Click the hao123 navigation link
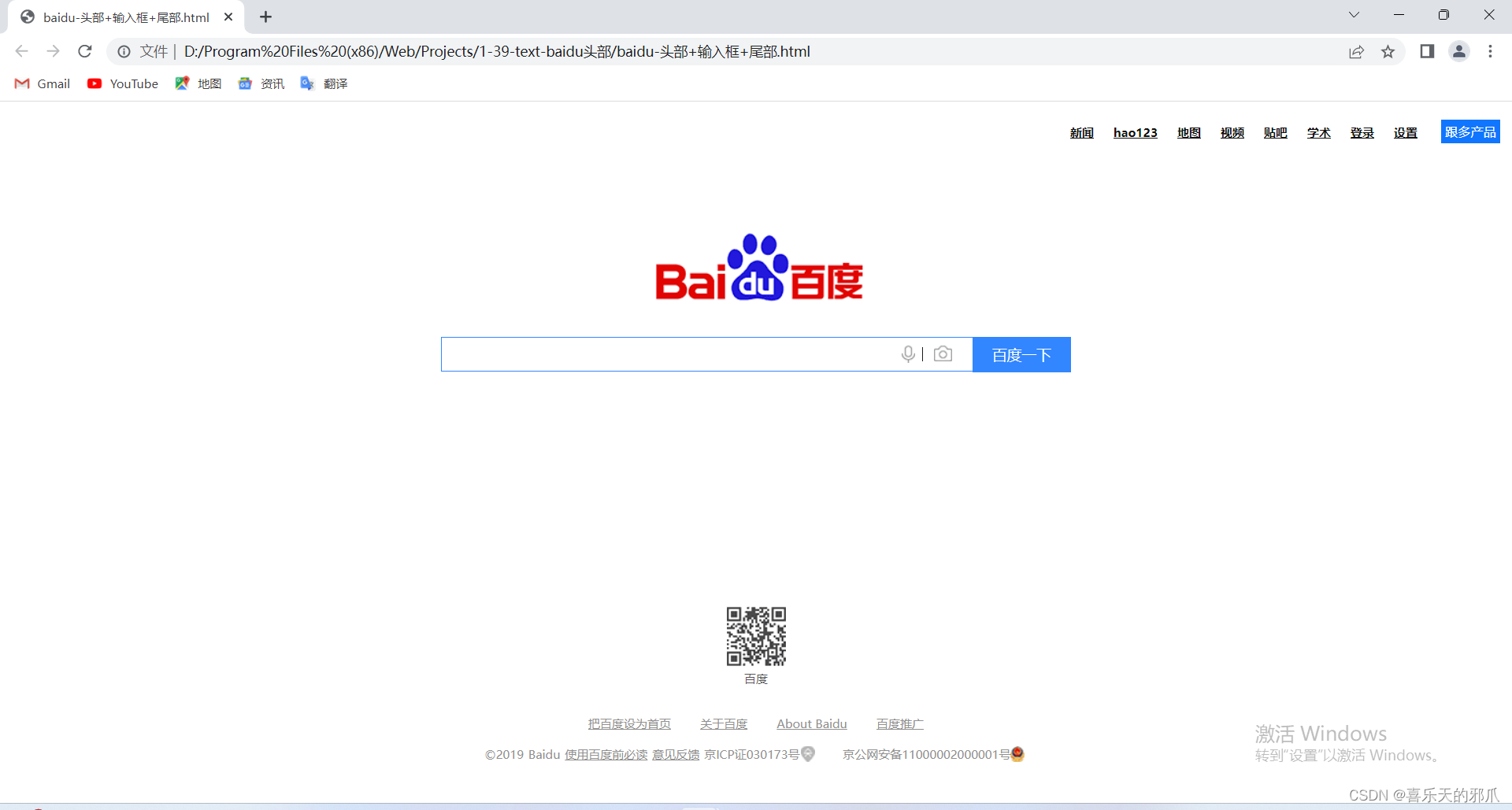The height and width of the screenshot is (810, 1512). click(x=1136, y=132)
